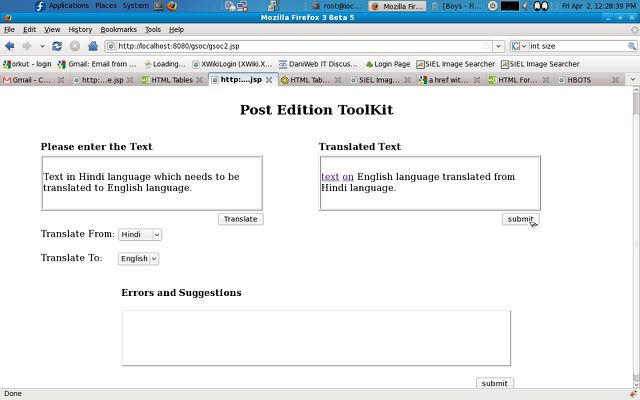Expand the Translate To language dropdown

[138, 258]
